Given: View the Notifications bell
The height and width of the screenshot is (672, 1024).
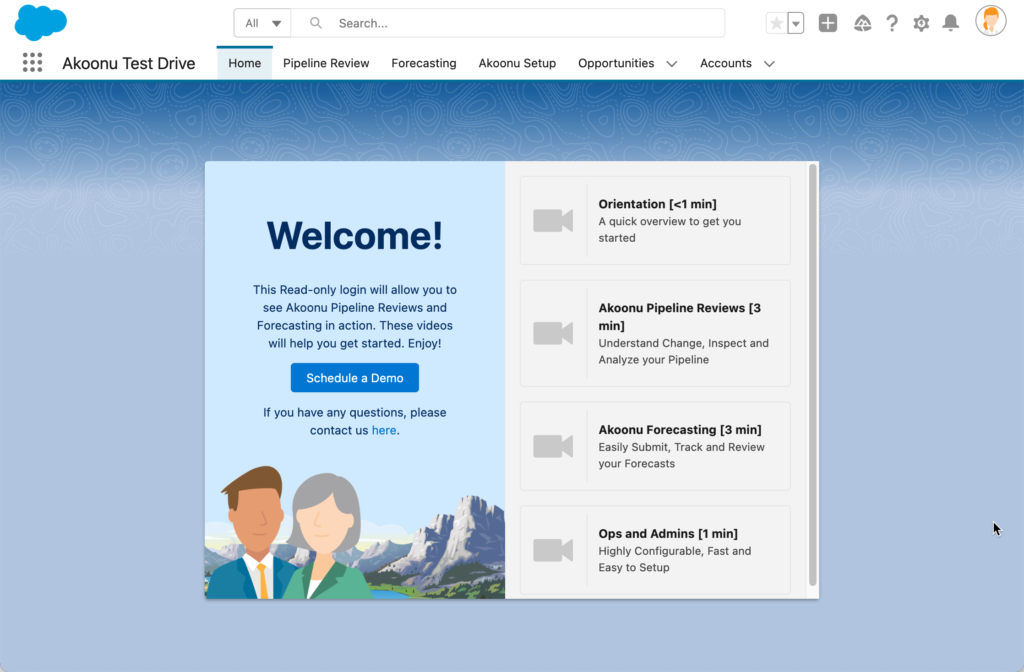Looking at the screenshot, I should [x=951, y=23].
